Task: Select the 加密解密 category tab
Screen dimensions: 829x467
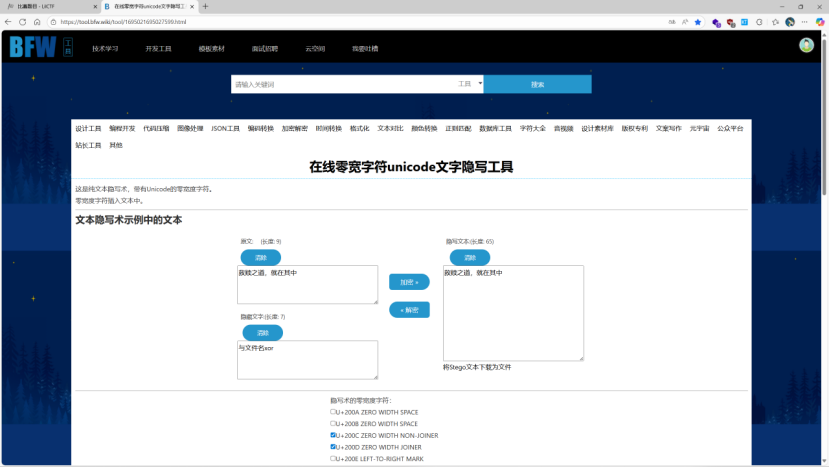Action: (295, 129)
